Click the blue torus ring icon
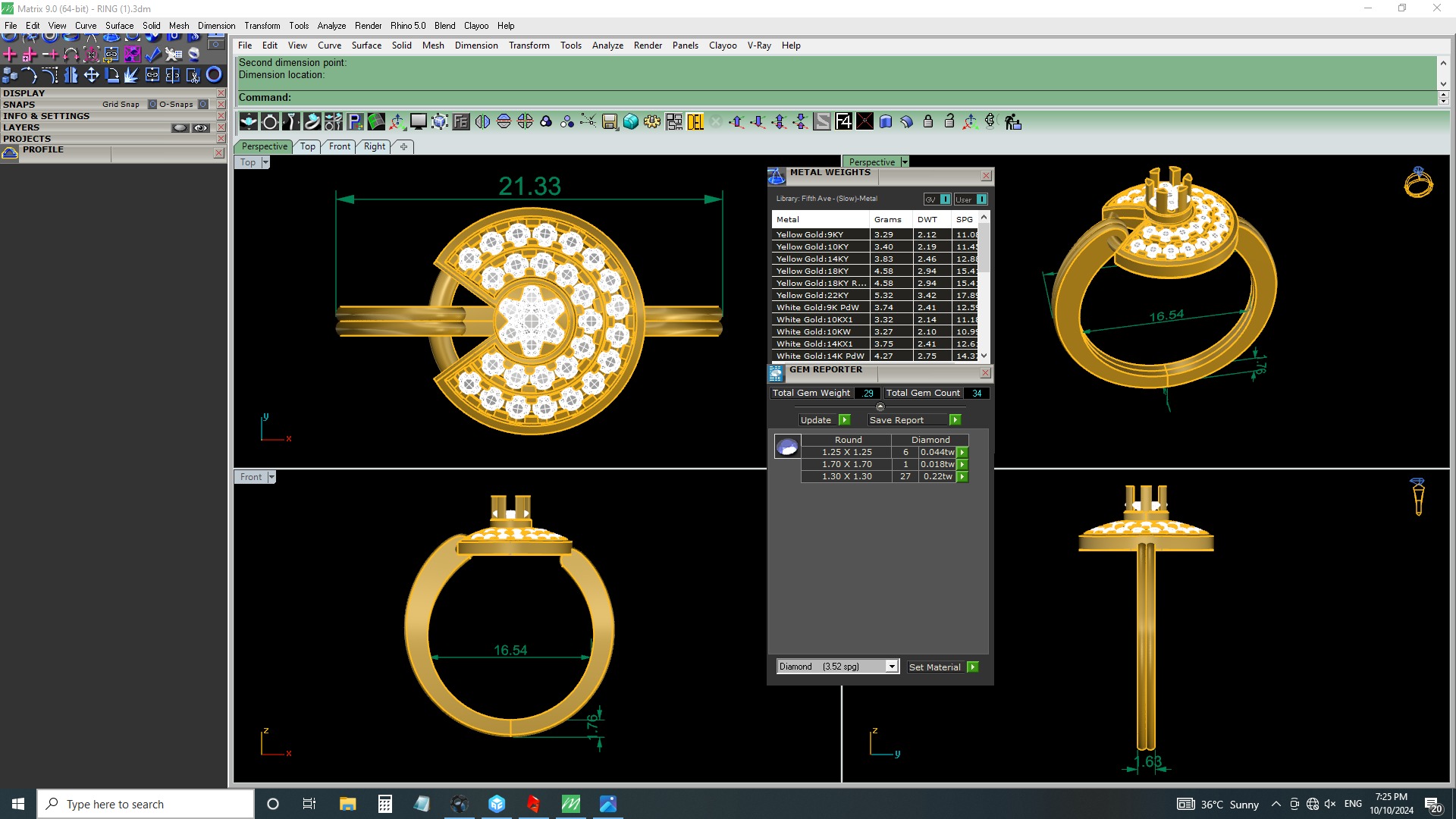This screenshot has height=819, width=1456. pos(214,74)
